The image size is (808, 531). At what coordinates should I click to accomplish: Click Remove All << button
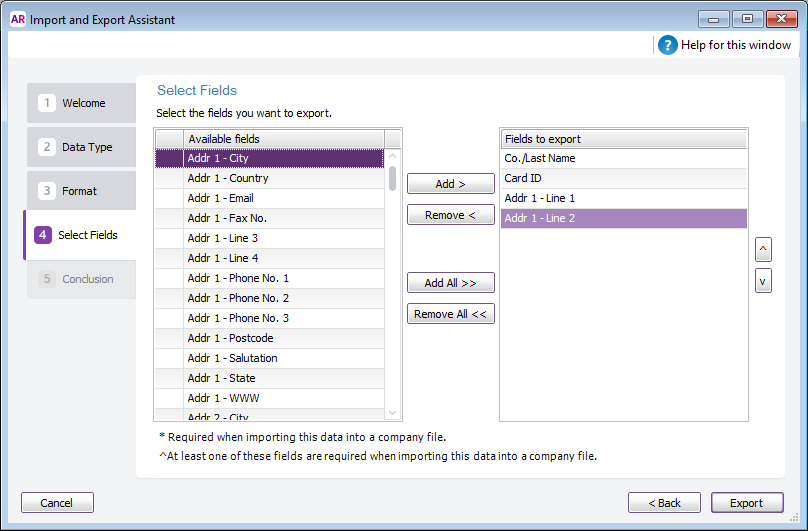(450, 314)
